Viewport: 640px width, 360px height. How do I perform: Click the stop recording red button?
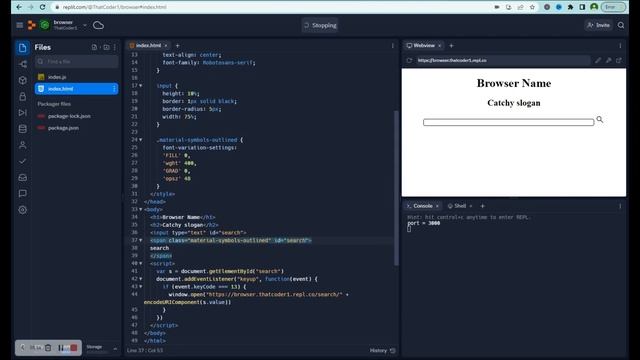tap(74, 348)
